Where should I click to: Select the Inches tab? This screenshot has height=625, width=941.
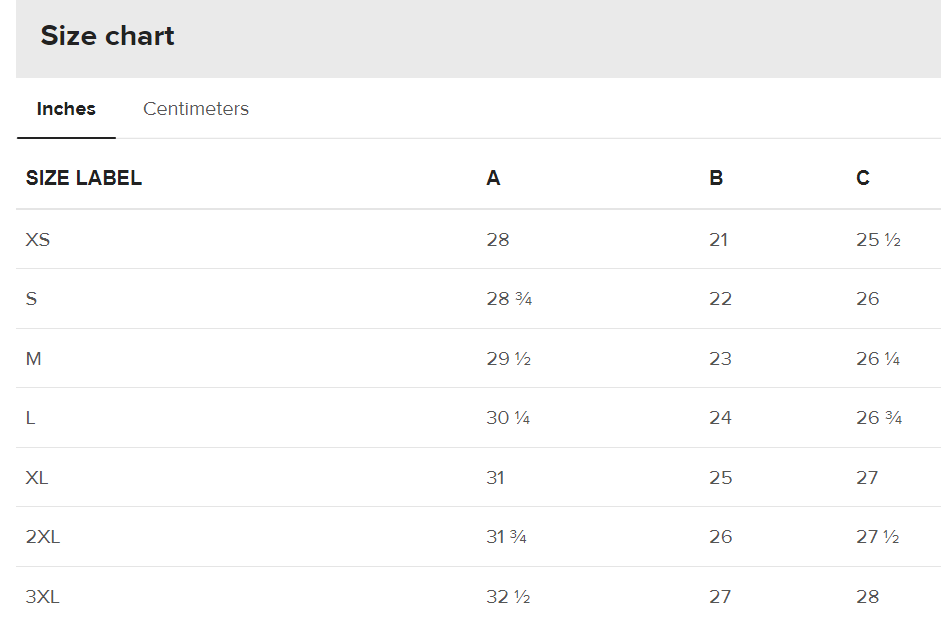click(x=66, y=109)
